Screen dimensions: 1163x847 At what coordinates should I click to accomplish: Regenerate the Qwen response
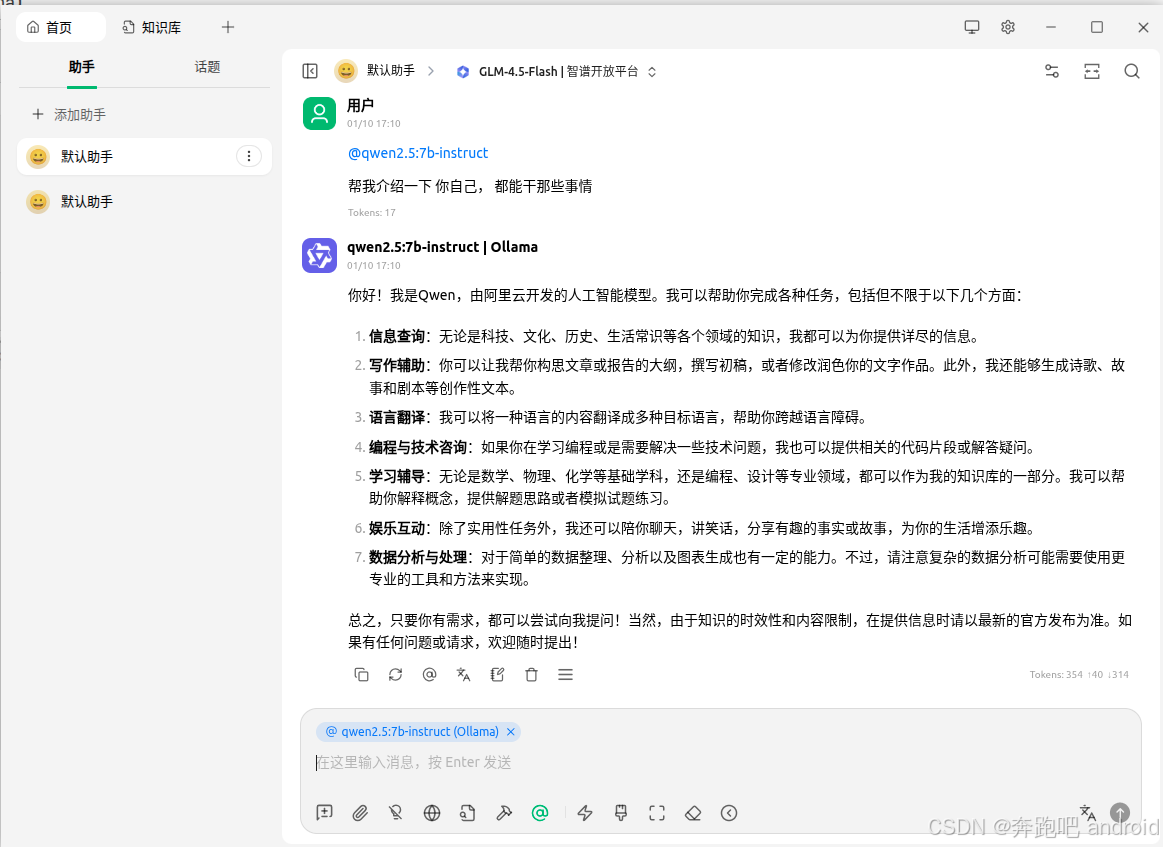tap(395, 674)
